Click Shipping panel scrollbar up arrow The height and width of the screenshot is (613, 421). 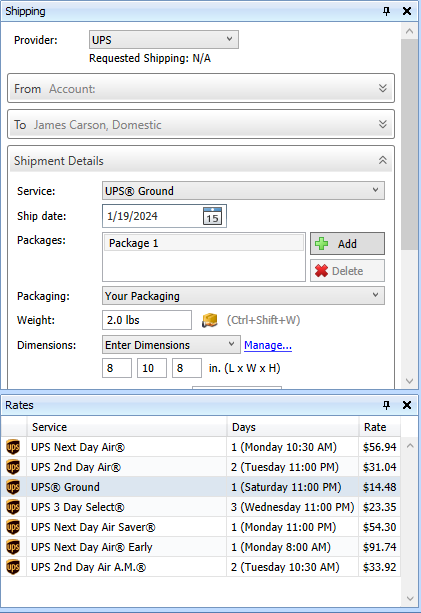click(x=409, y=31)
